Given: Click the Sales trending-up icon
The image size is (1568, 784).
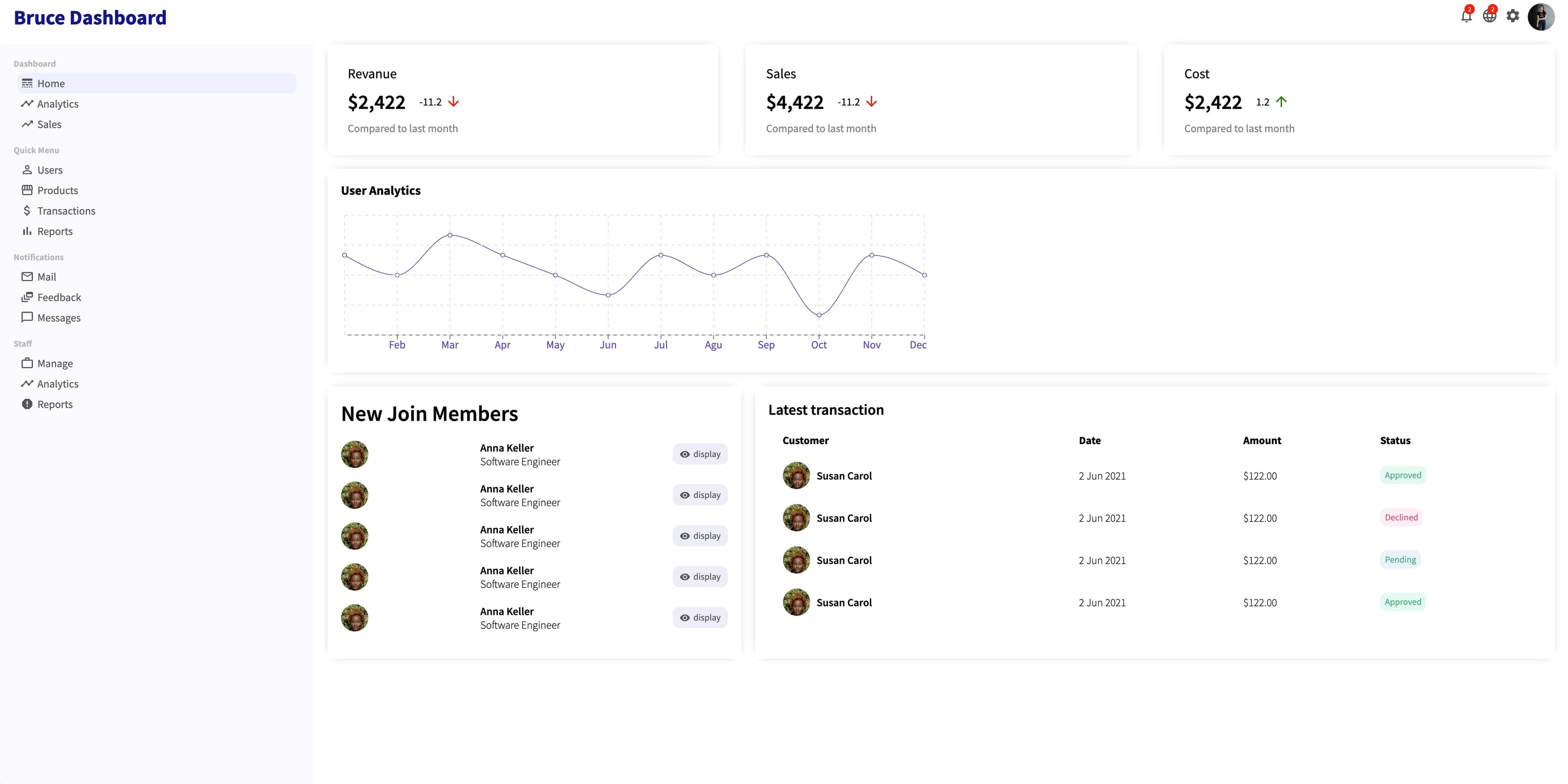Looking at the screenshot, I should pyautogui.click(x=27, y=124).
